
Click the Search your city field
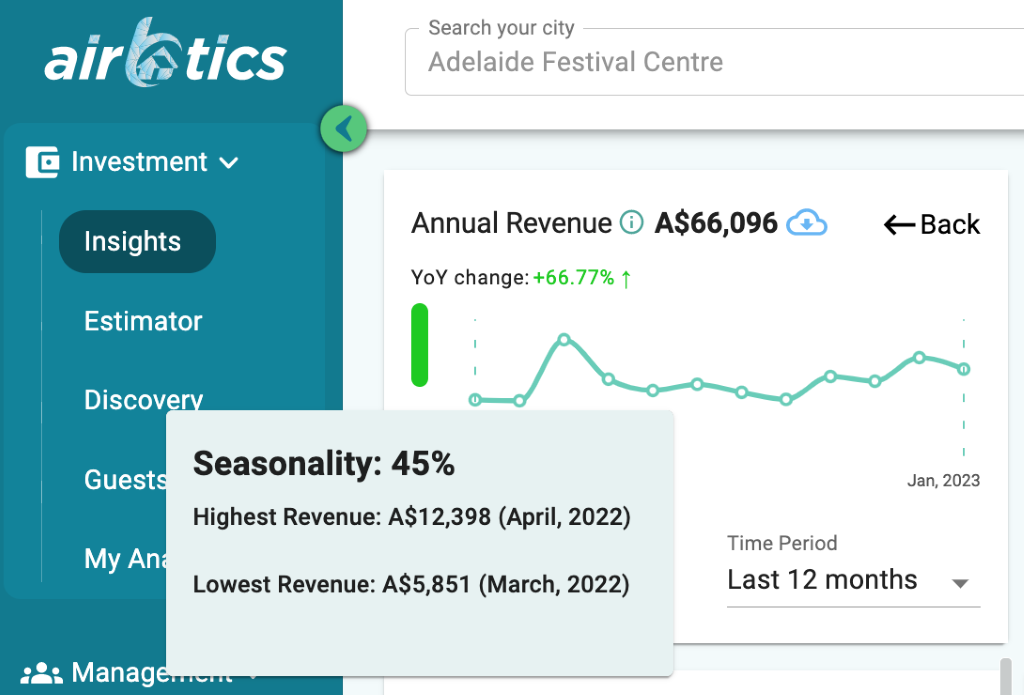(714, 62)
